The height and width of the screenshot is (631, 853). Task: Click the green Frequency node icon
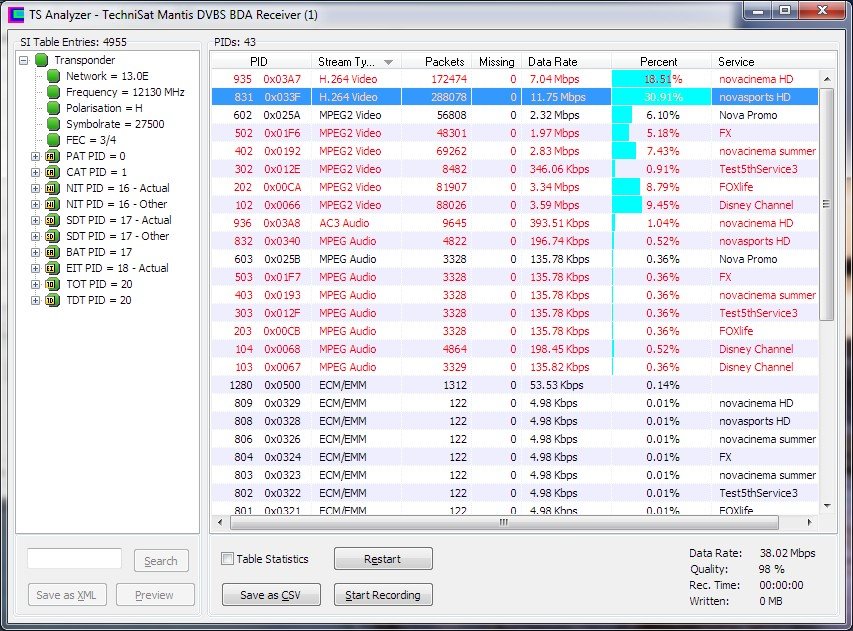[x=52, y=92]
